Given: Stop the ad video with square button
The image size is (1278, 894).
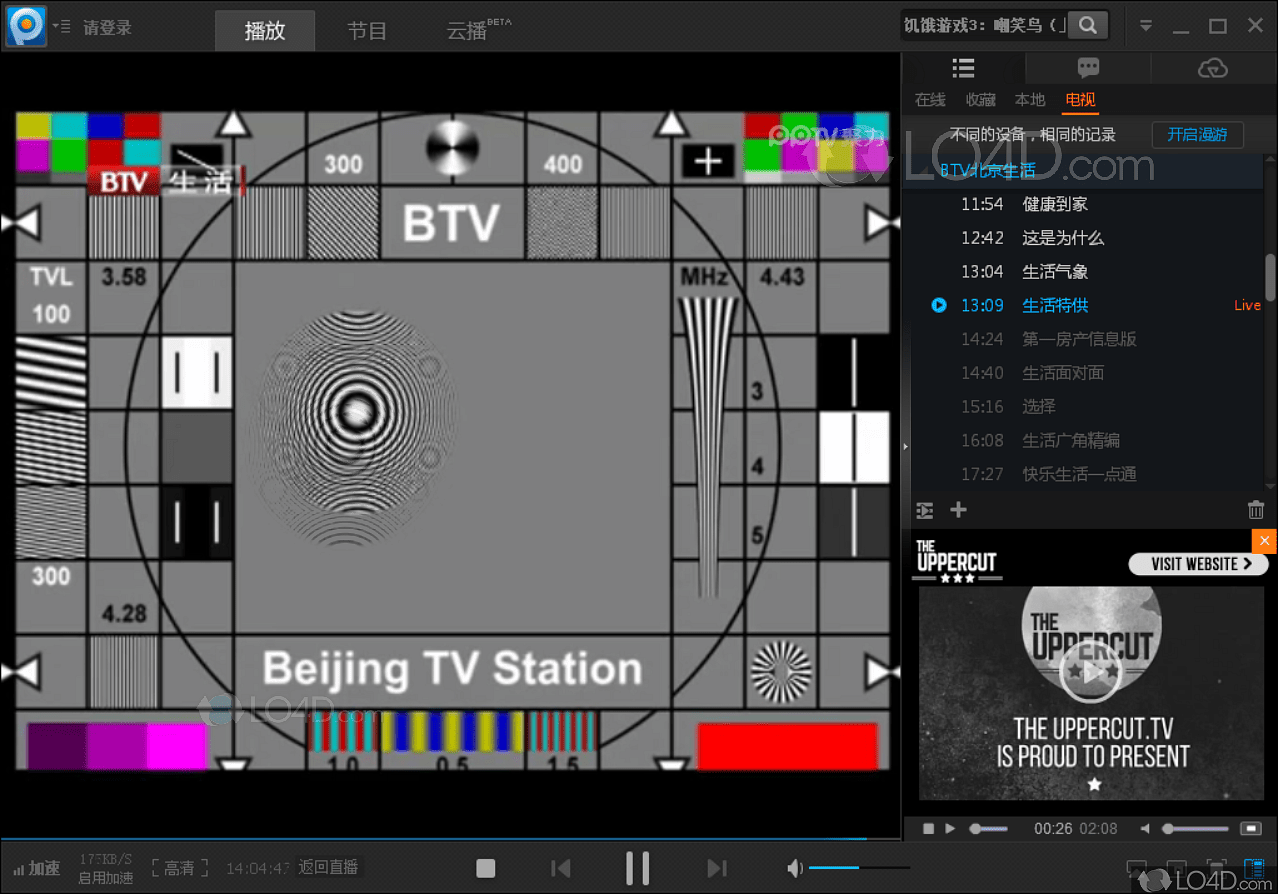Looking at the screenshot, I should click(x=928, y=829).
